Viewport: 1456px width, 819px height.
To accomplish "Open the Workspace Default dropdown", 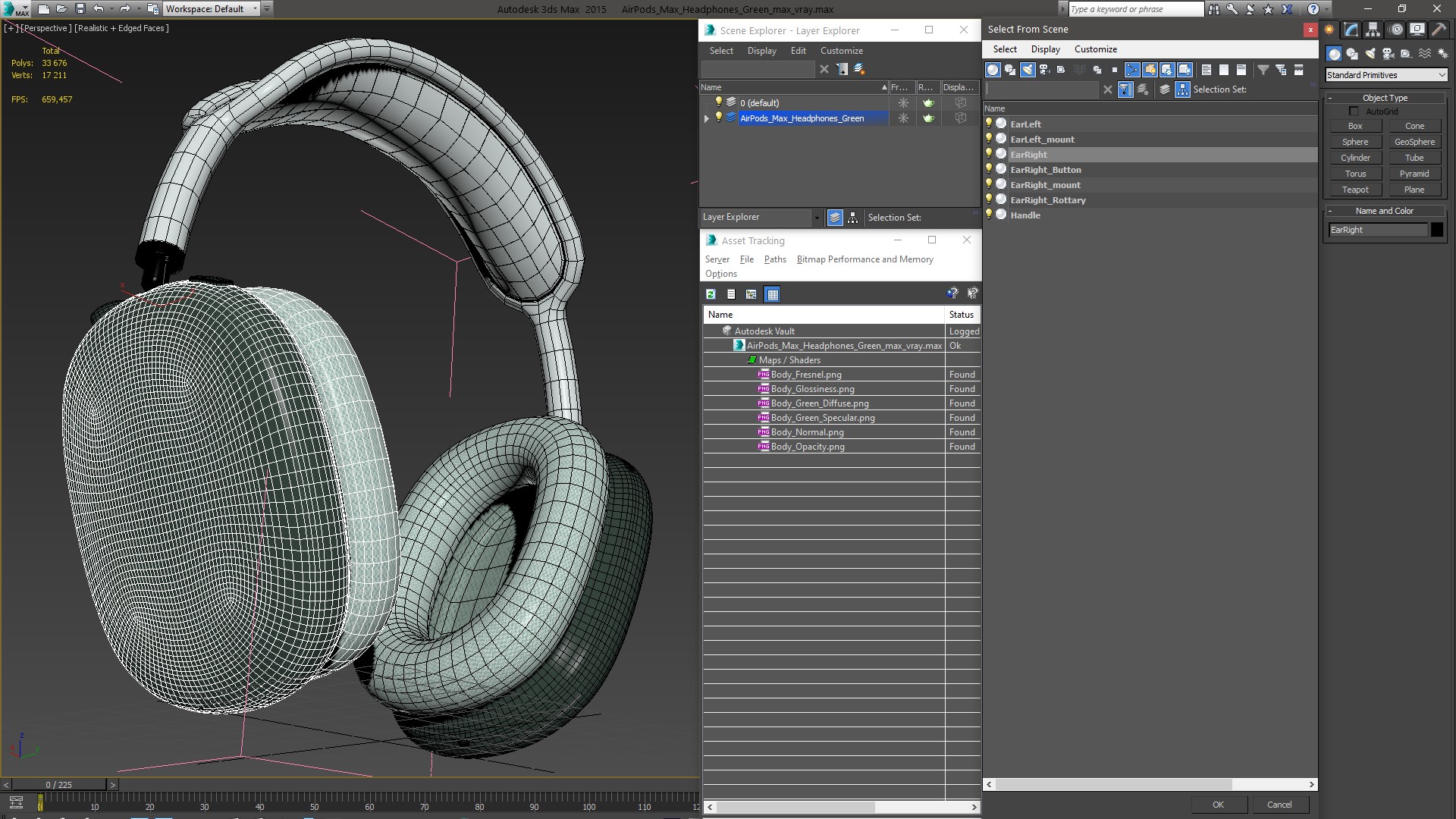I will pos(212,9).
